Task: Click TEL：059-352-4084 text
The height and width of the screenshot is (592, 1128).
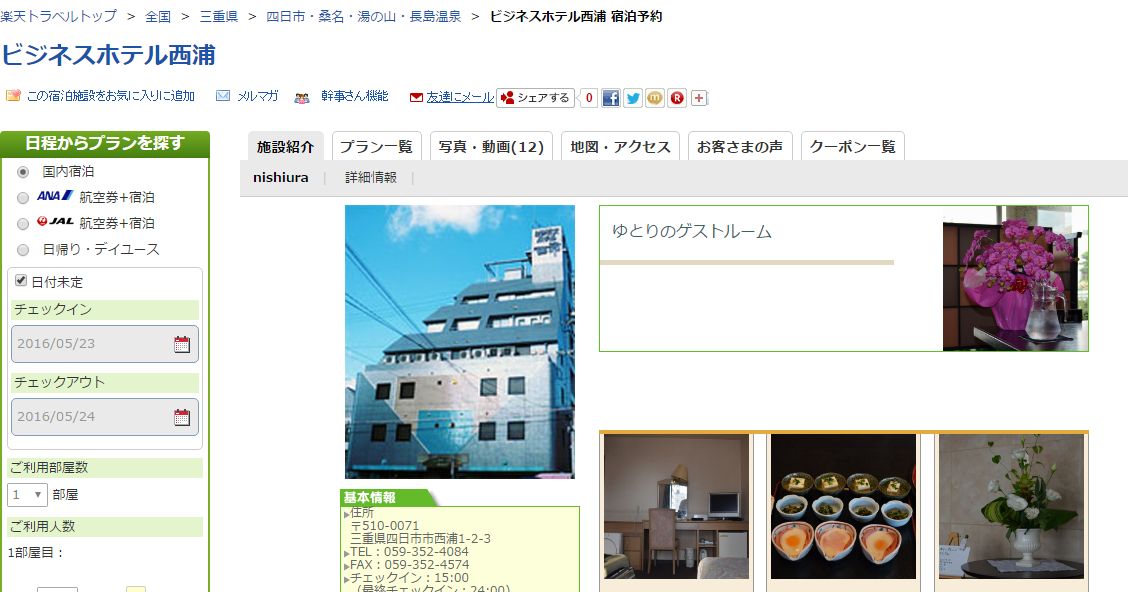Action: (x=409, y=552)
